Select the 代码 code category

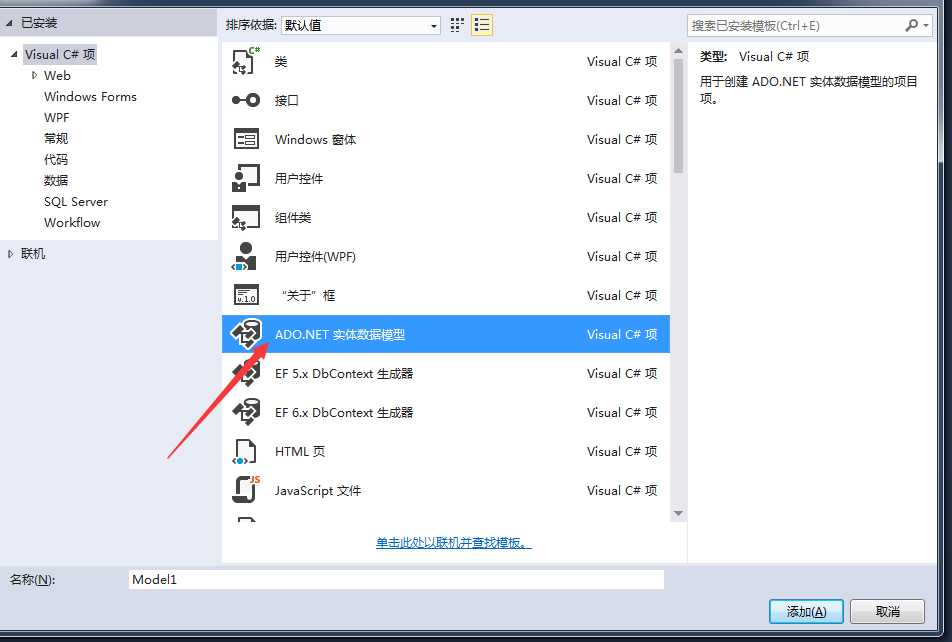click(x=56, y=160)
